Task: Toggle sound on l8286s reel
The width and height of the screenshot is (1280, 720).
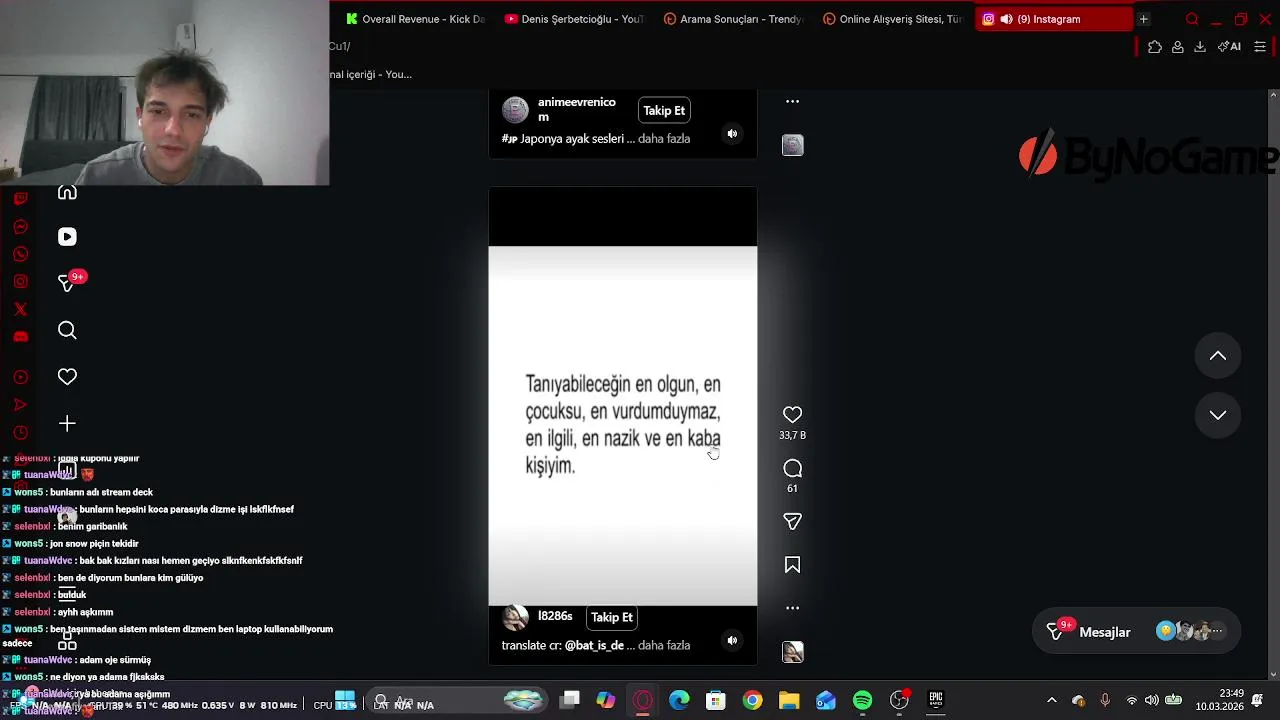Action: click(732, 641)
